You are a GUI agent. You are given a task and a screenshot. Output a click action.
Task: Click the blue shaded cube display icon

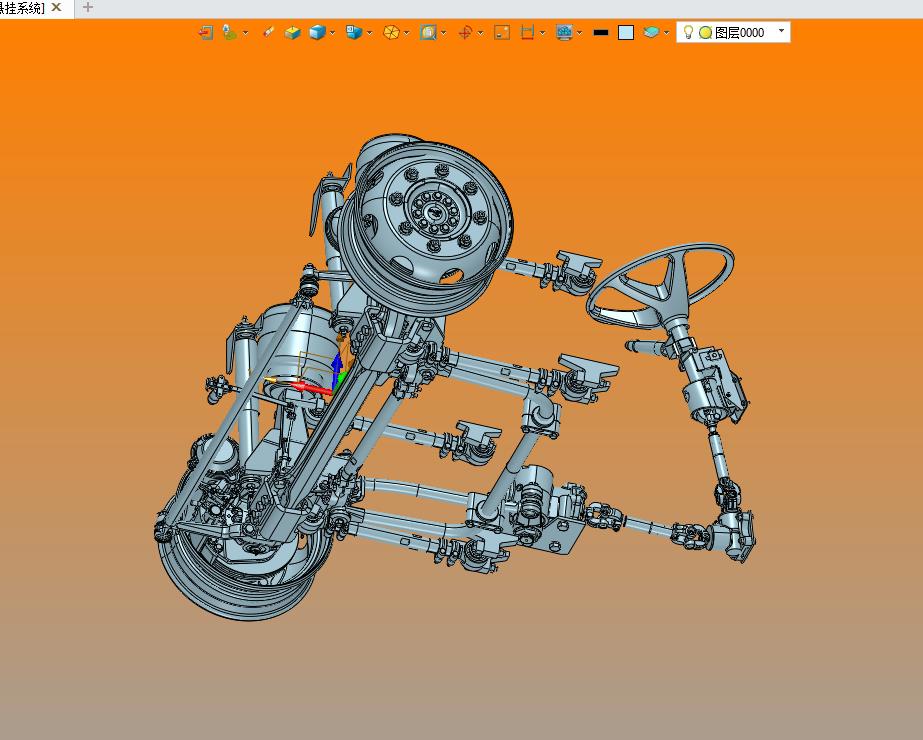click(x=317, y=32)
